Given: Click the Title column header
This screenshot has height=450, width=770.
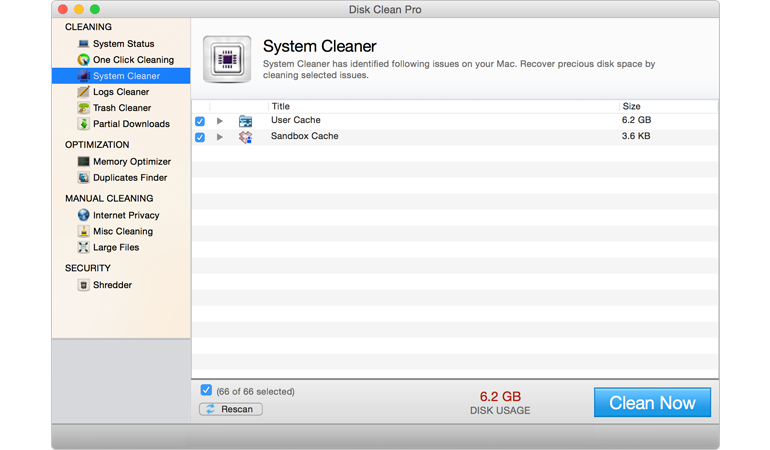Looking at the screenshot, I should 281,106.
